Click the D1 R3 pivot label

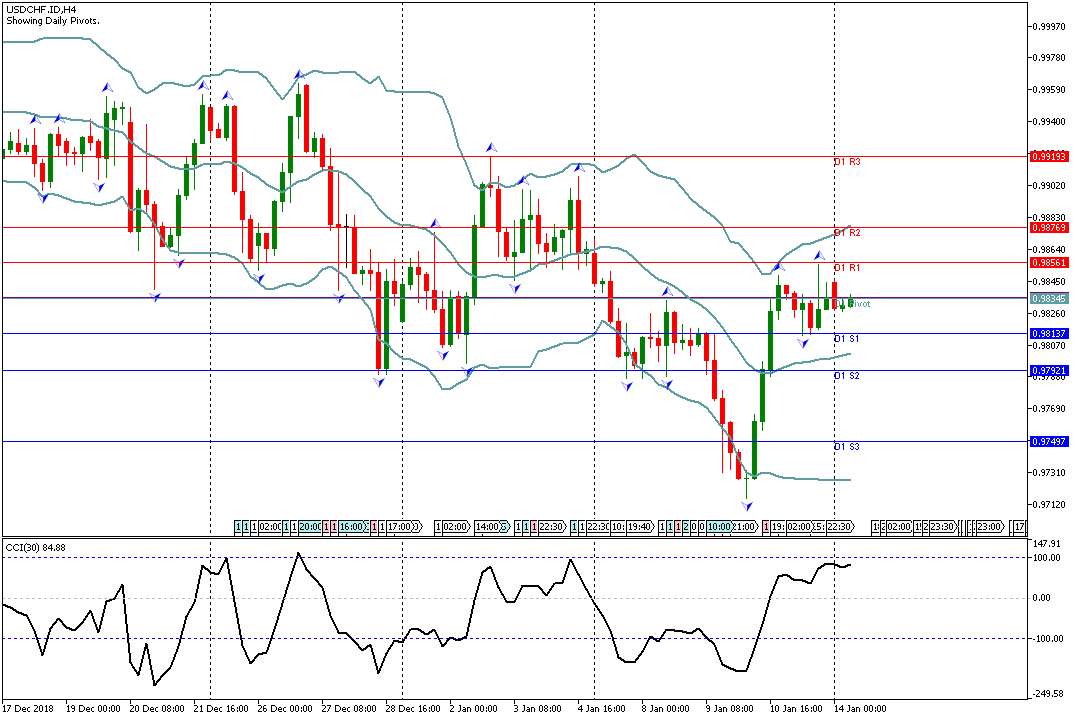point(847,162)
